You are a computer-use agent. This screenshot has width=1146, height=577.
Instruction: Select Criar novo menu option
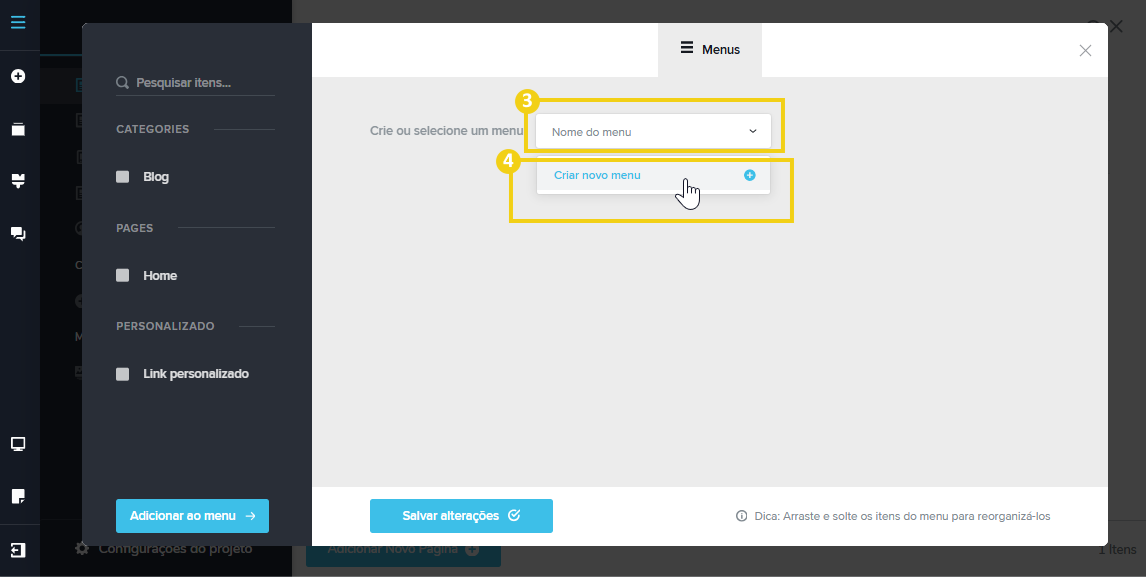click(x=653, y=176)
